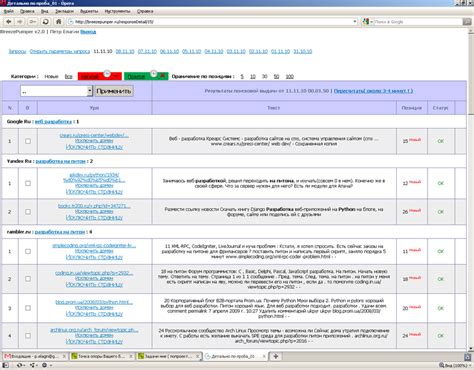
Task: Click 'Открыть параметры запроса' link
Action: [60, 51]
